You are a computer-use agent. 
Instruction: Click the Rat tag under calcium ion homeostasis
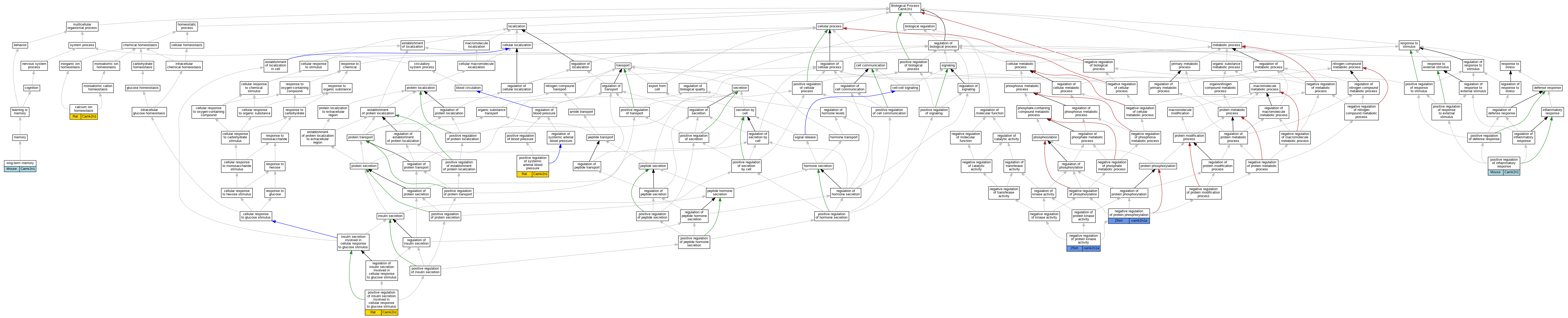click(x=76, y=116)
